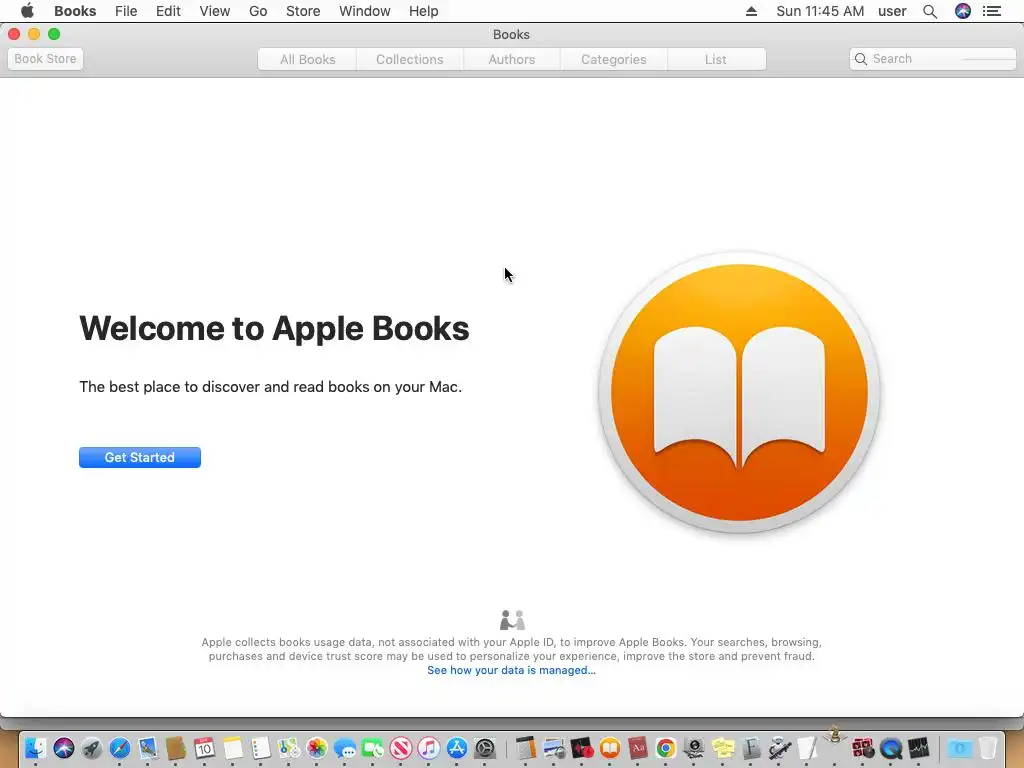Image resolution: width=1024 pixels, height=768 pixels.
Task: Open Maps icon in the Dock
Action: click(289, 748)
